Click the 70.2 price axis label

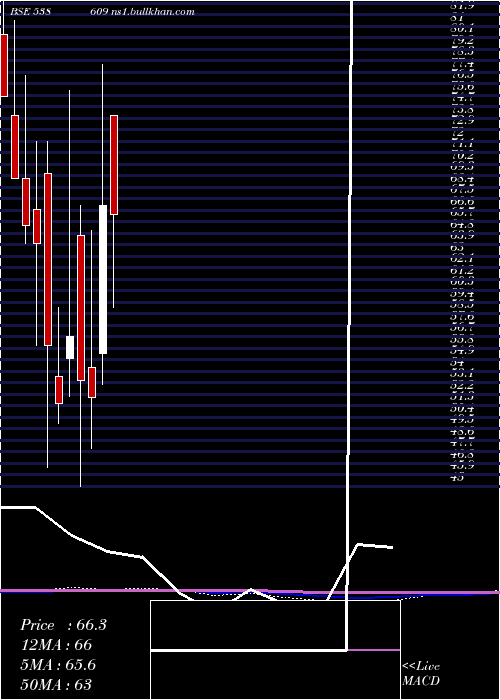(464, 156)
